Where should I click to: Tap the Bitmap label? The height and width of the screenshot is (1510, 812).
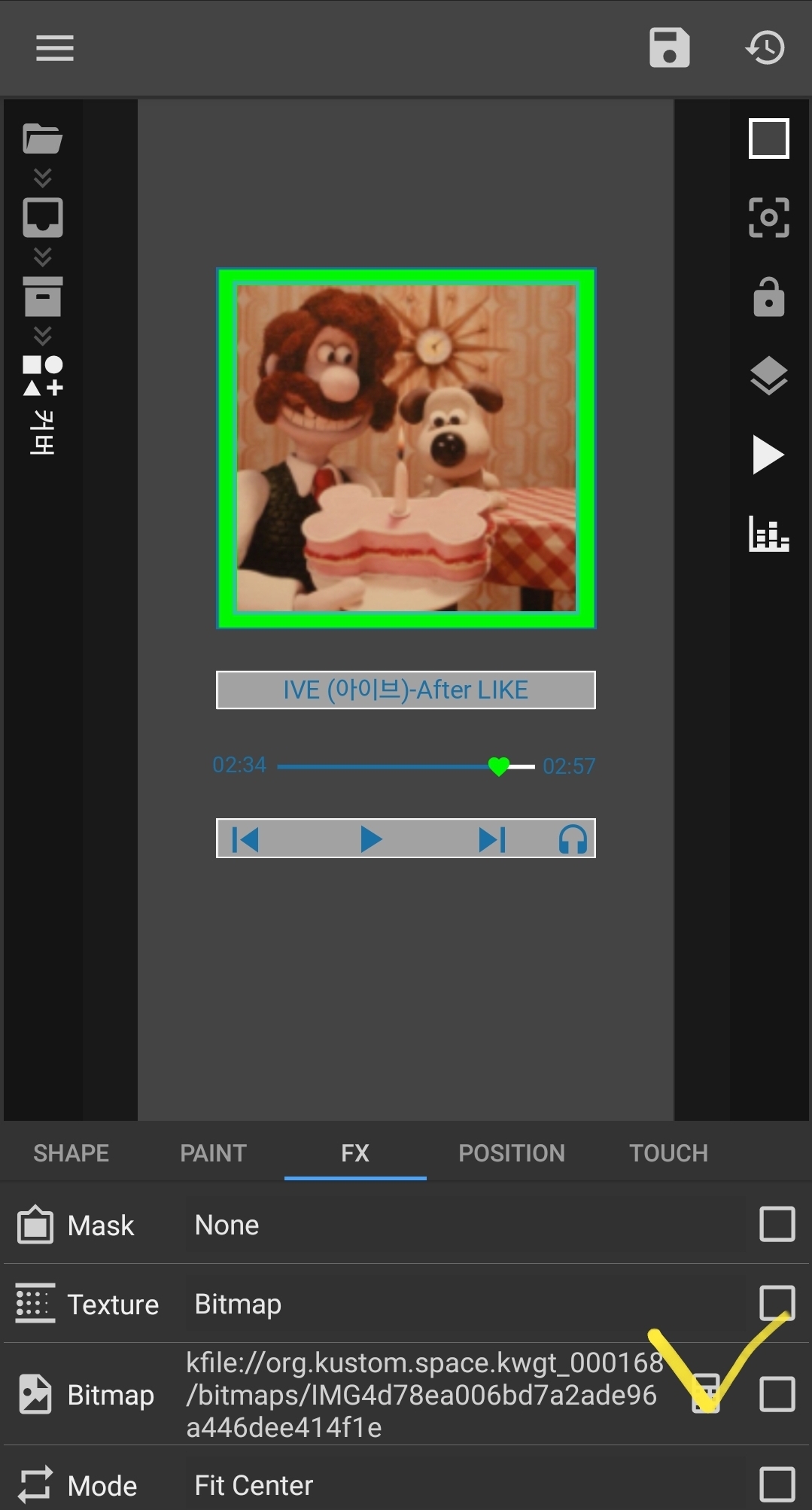coord(111,1395)
